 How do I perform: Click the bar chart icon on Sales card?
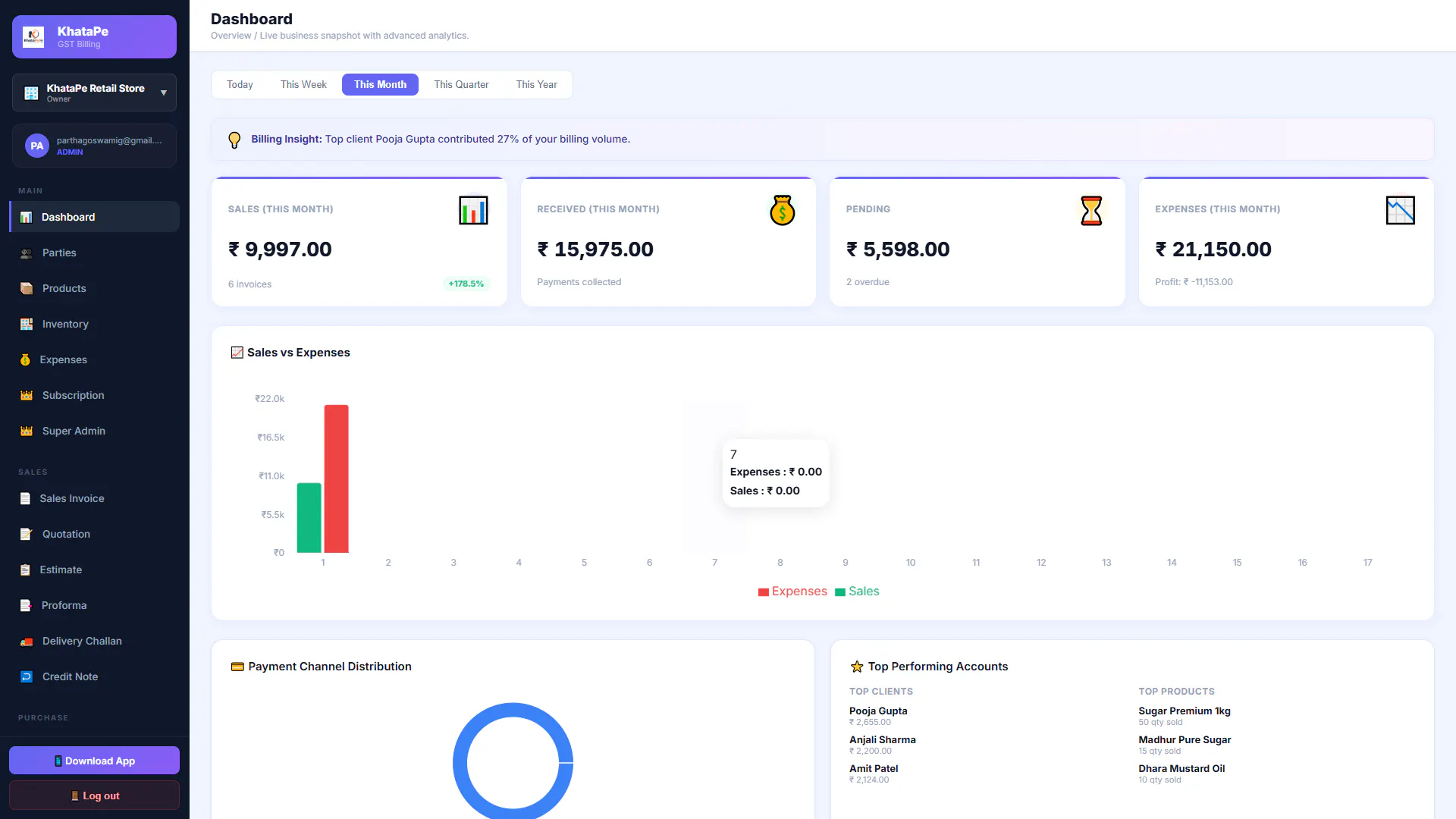pyautogui.click(x=473, y=210)
